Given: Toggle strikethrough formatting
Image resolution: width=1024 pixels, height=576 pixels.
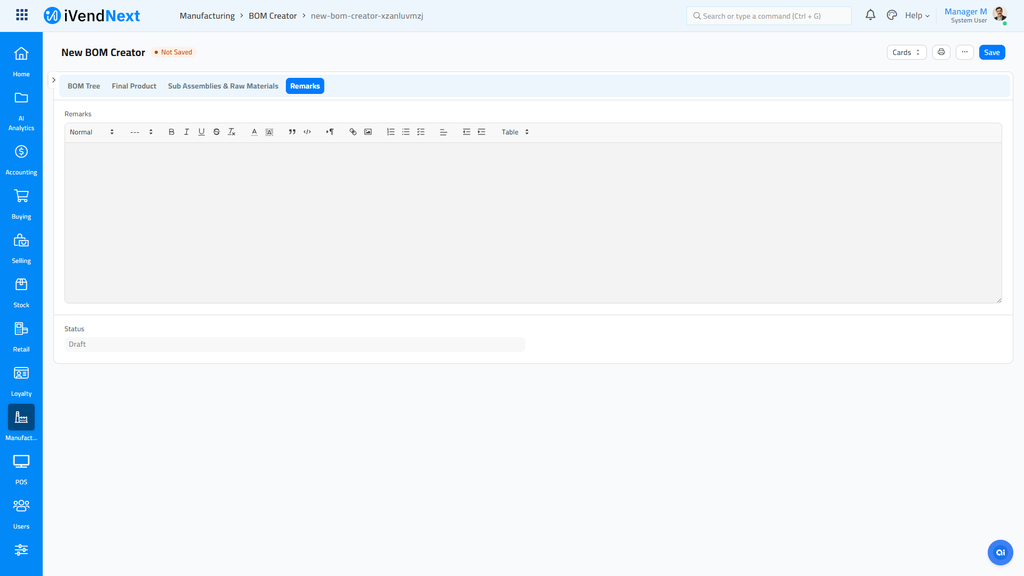Looking at the screenshot, I should coord(216,132).
